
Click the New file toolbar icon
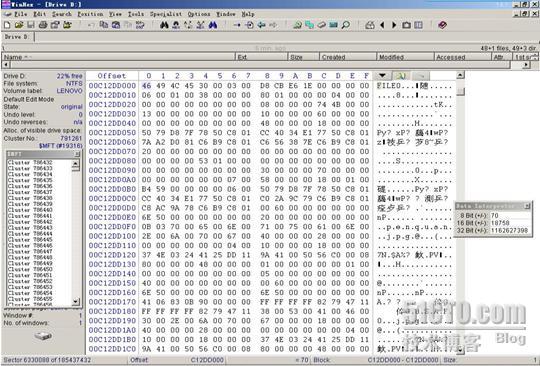7,25
